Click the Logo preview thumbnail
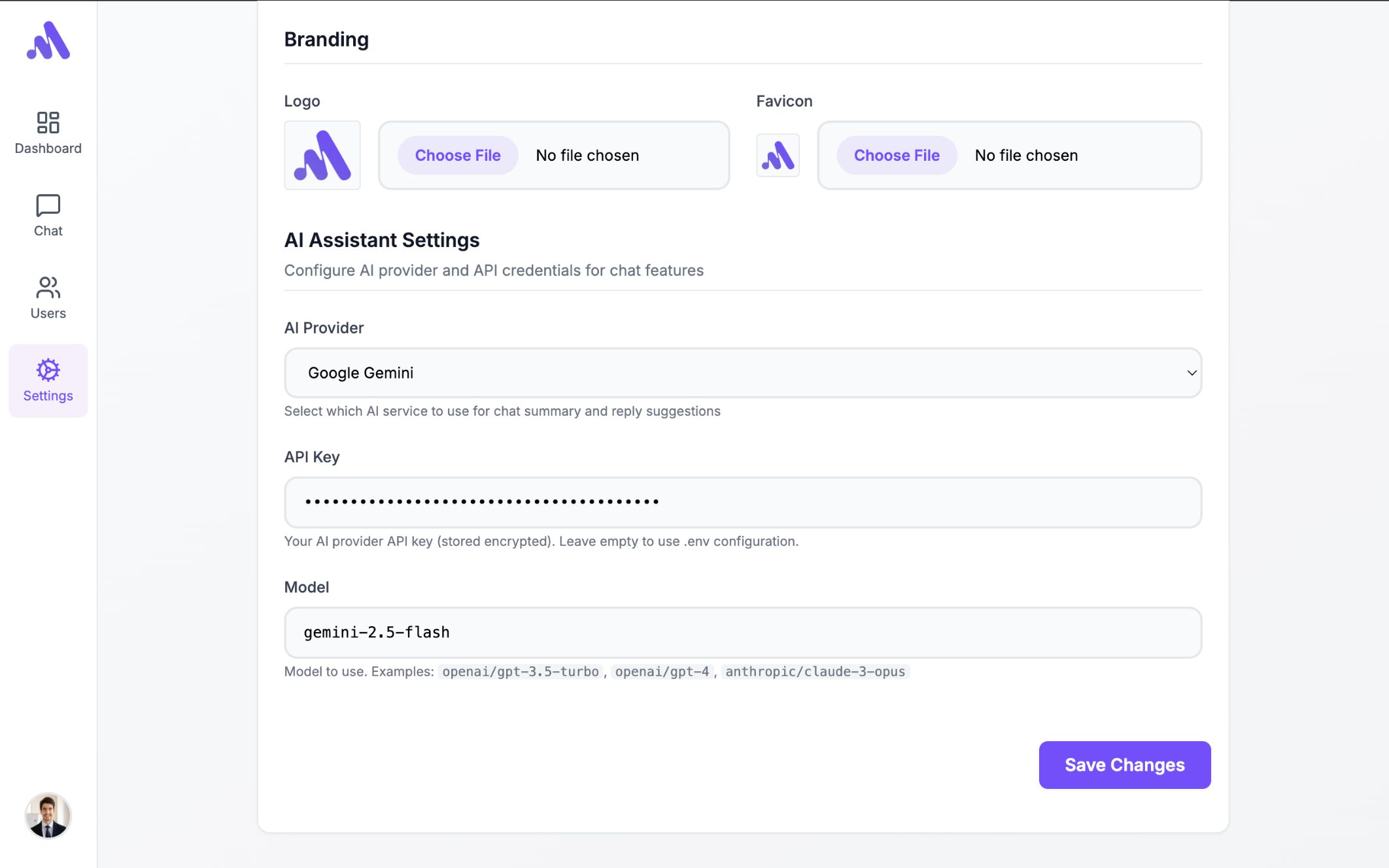 [322, 156]
